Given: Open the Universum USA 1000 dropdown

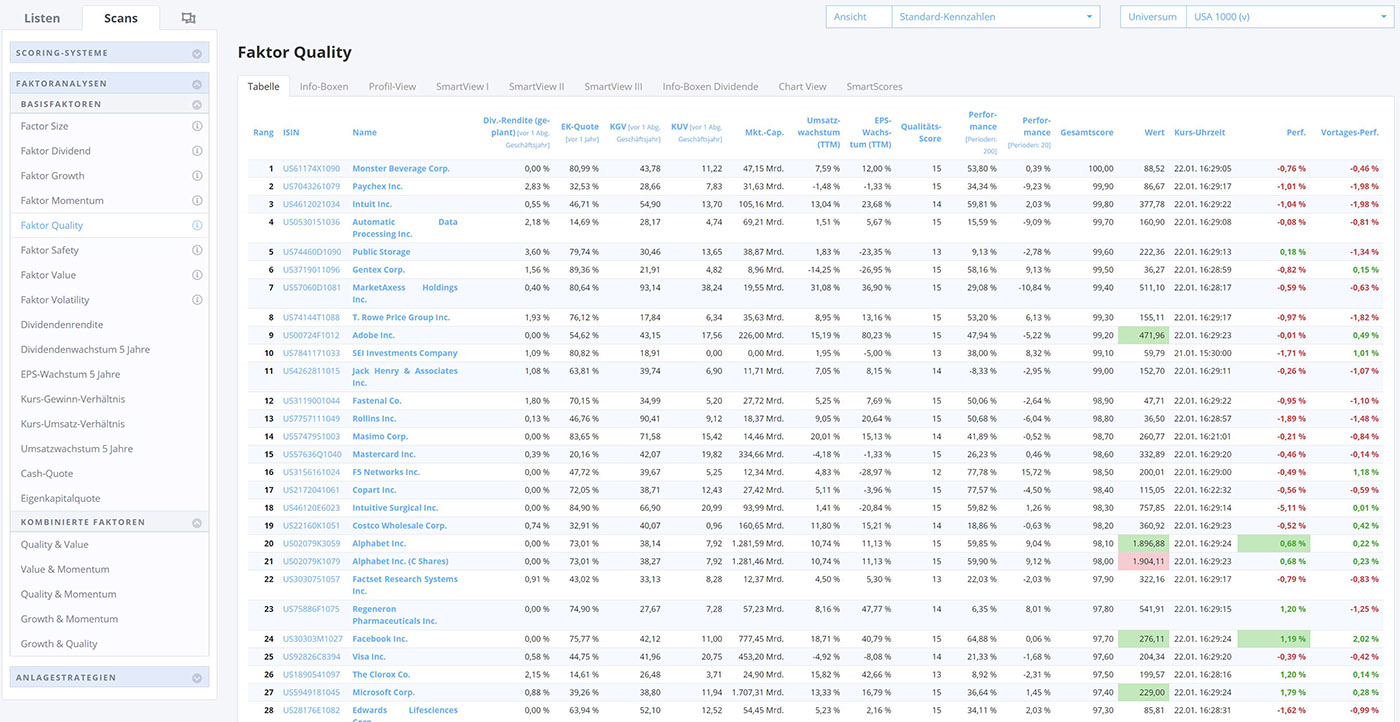Looking at the screenshot, I should 1289,17.
